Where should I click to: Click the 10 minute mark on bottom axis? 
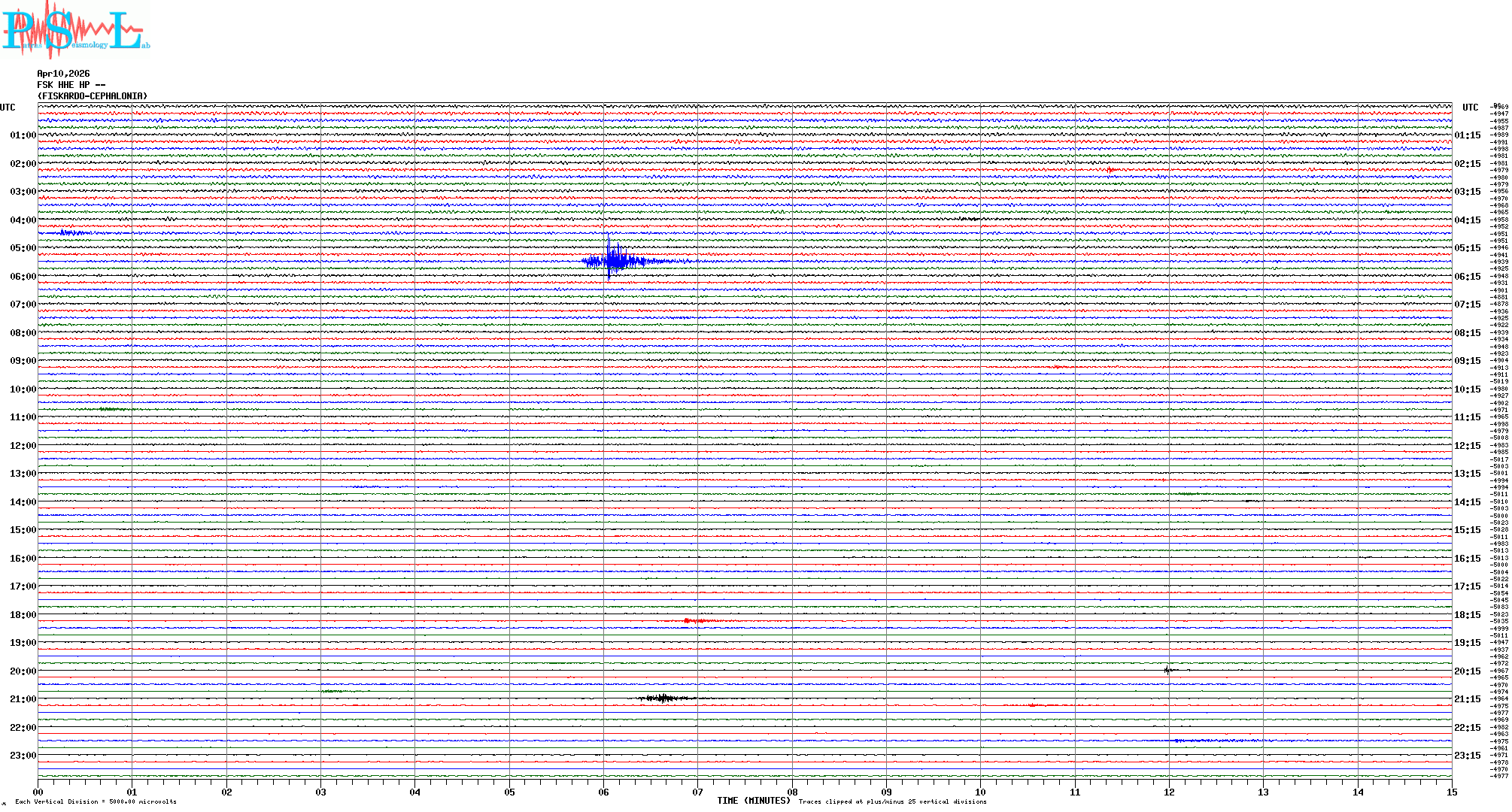point(980,792)
